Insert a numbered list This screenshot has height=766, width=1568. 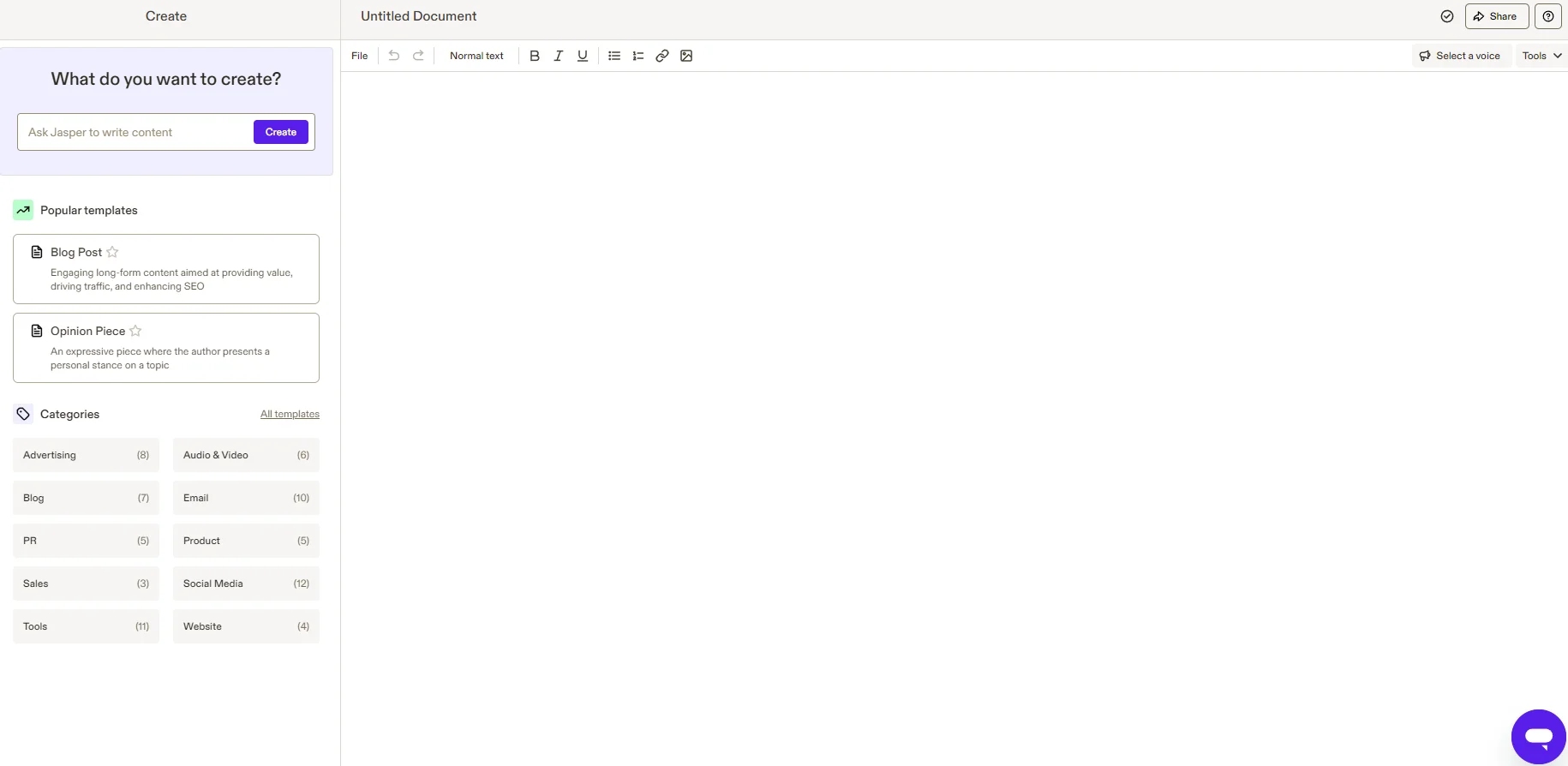(638, 56)
